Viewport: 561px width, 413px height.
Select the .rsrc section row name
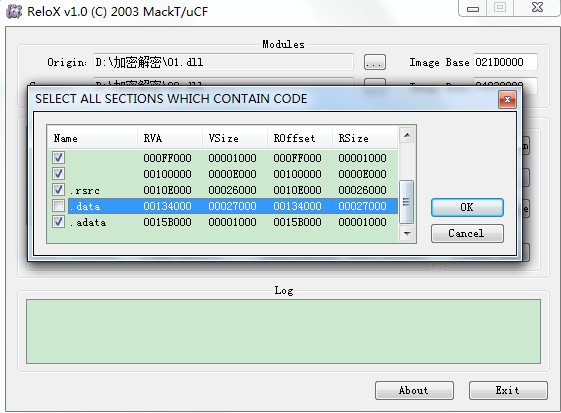[85, 190]
